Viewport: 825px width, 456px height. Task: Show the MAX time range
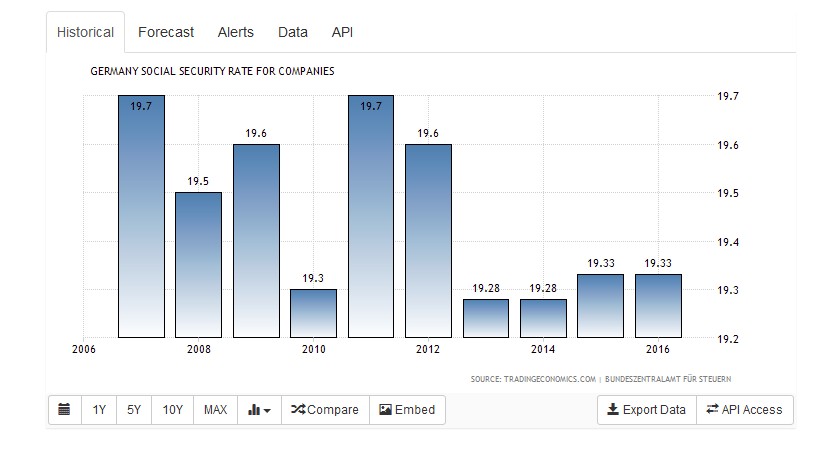(x=215, y=410)
